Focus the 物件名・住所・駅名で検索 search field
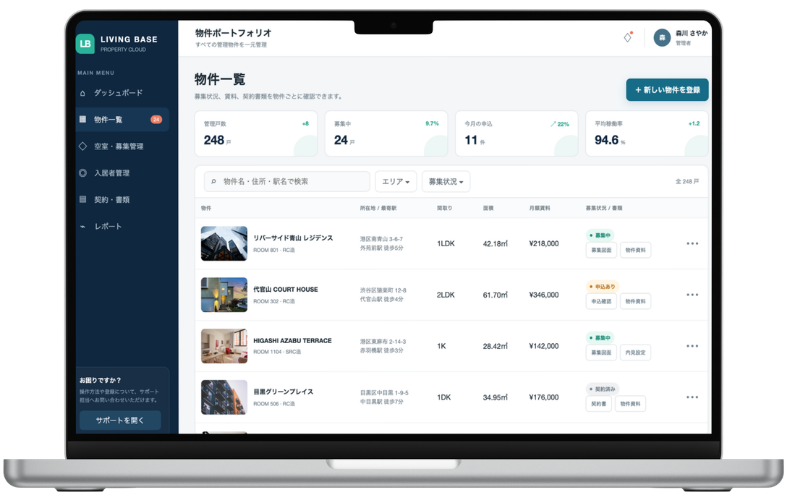 (x=287, y=182)
